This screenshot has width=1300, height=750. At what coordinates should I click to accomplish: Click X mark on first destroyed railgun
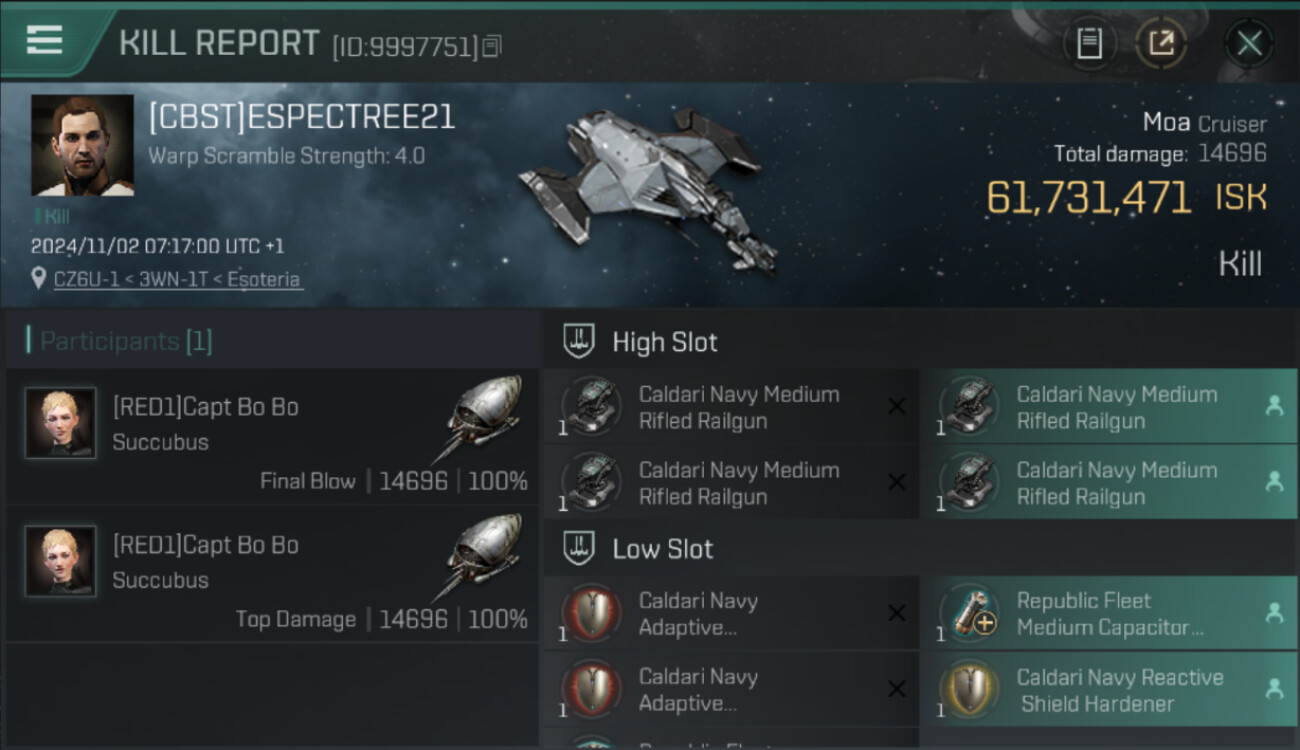(897, 406)
